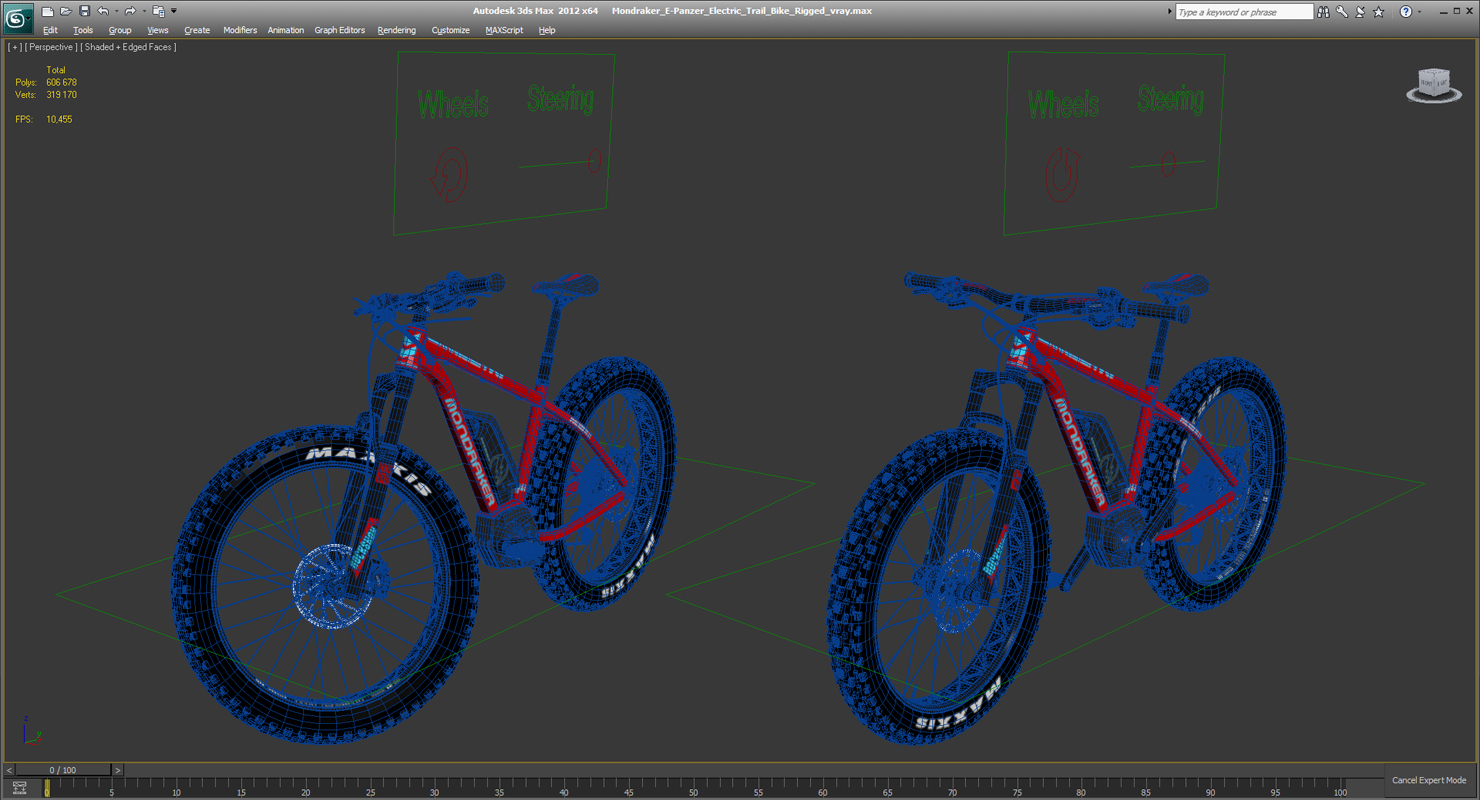1480x800 pixels.
Task: Open the MAXScript menu
Action: pos(504,30)
